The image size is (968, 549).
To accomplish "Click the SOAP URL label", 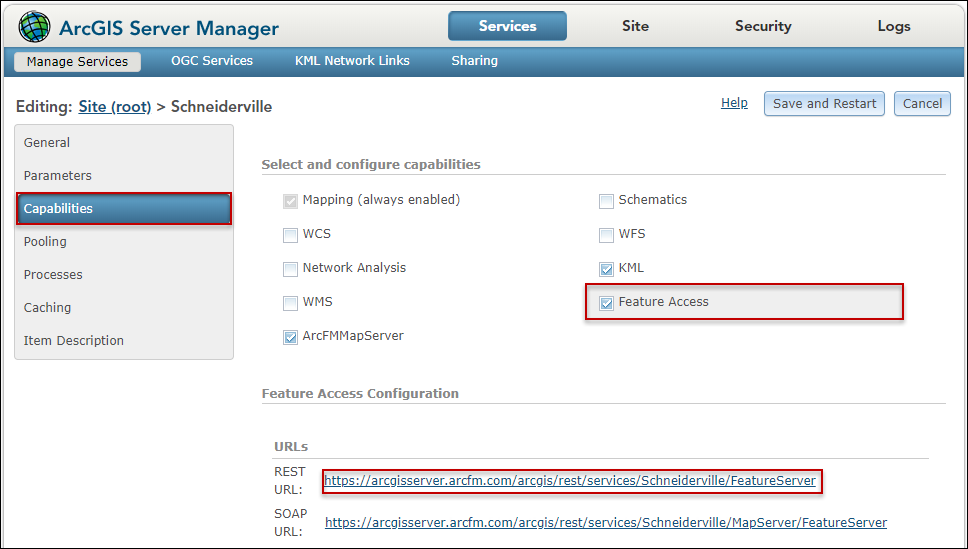I will click(290, 522).
